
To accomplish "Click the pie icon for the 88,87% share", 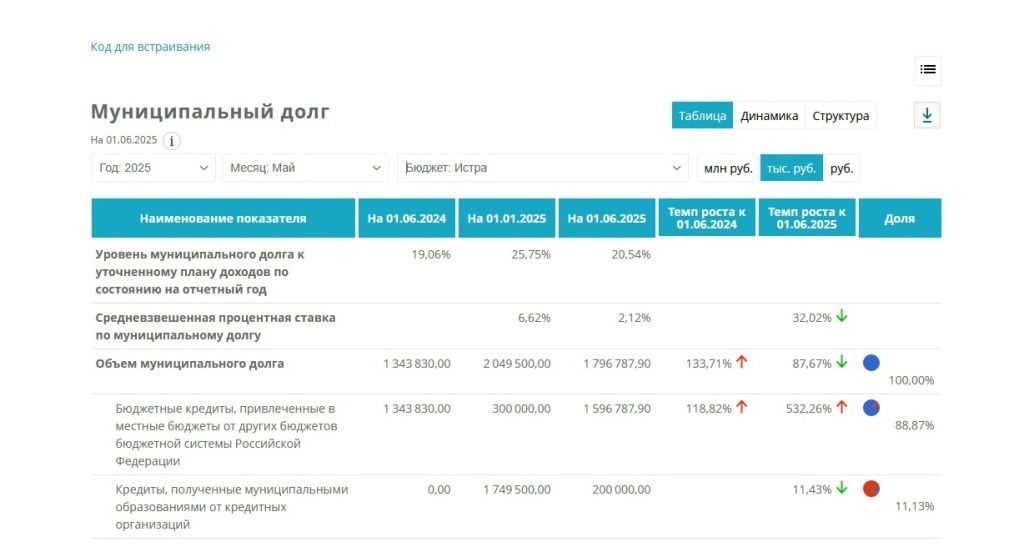I will [x=871, y=408].
